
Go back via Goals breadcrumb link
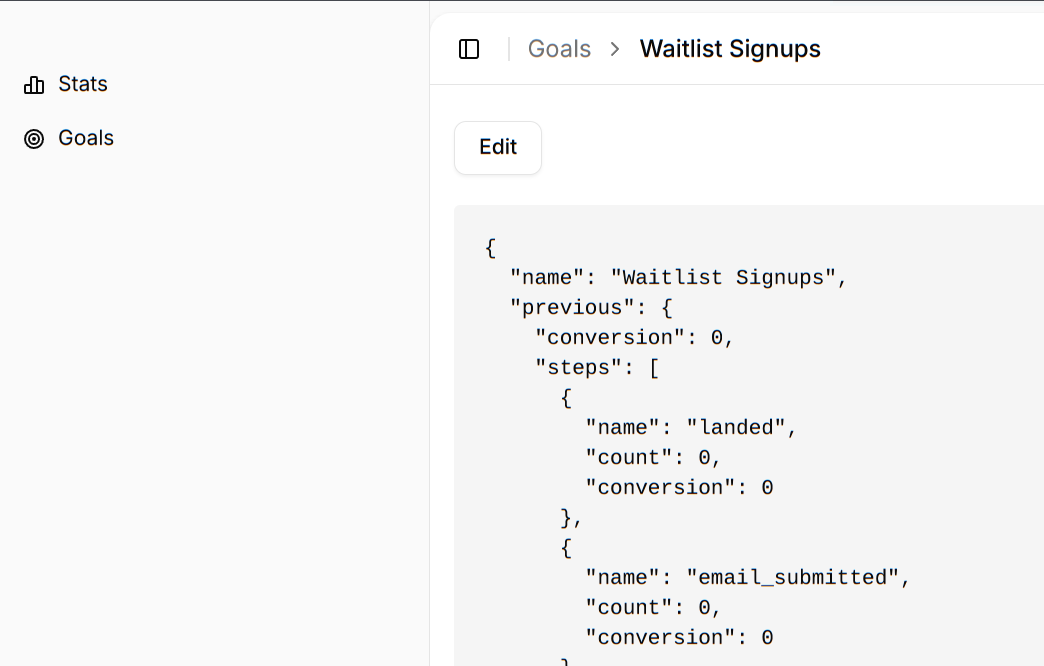(x=559, y=49)
